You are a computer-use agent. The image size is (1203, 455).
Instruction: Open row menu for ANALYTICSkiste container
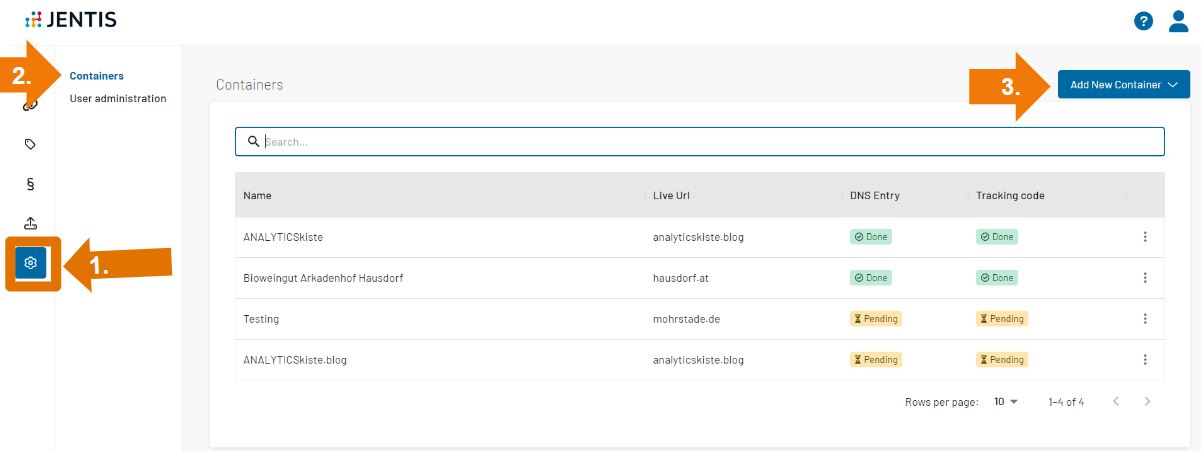(1145, 237)
